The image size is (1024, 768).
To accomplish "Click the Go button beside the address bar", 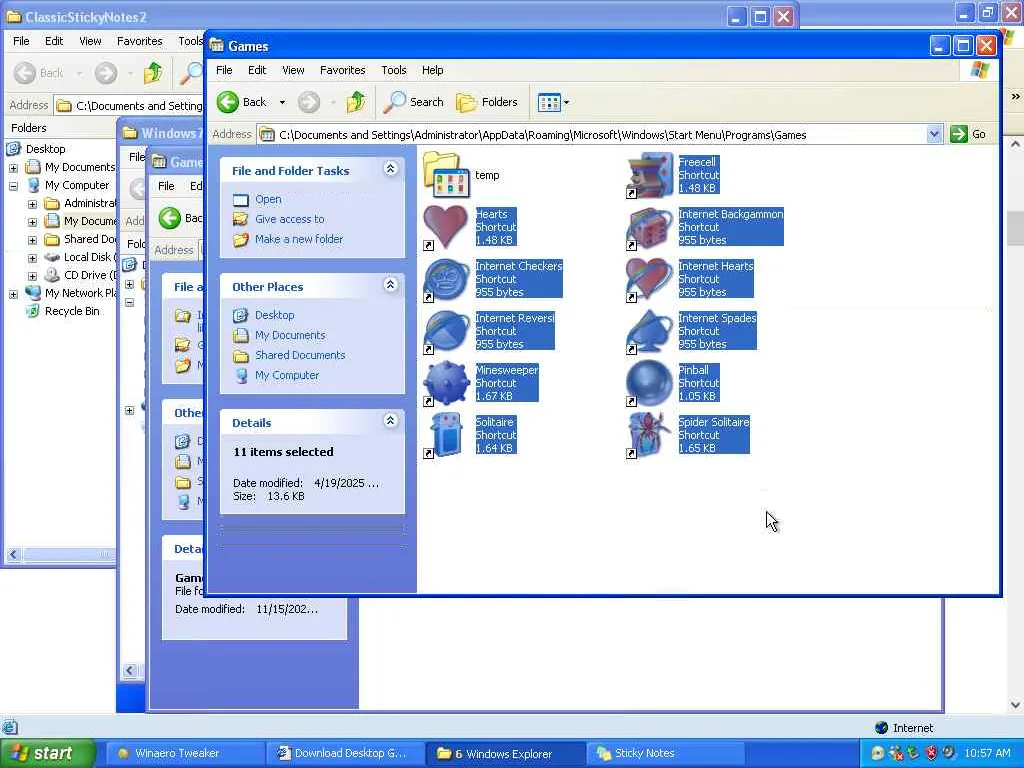I will pyautogui.click(x=968, y=135).
